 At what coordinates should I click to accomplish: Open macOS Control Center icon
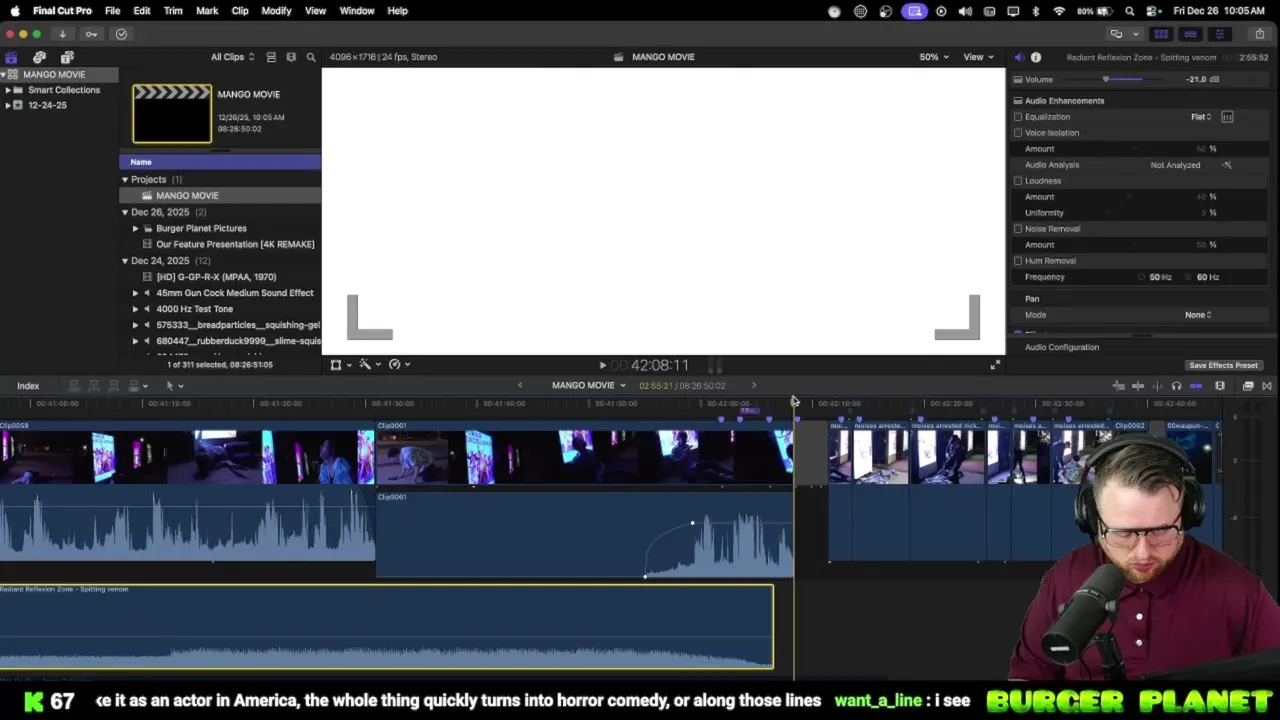(1153, 11)
